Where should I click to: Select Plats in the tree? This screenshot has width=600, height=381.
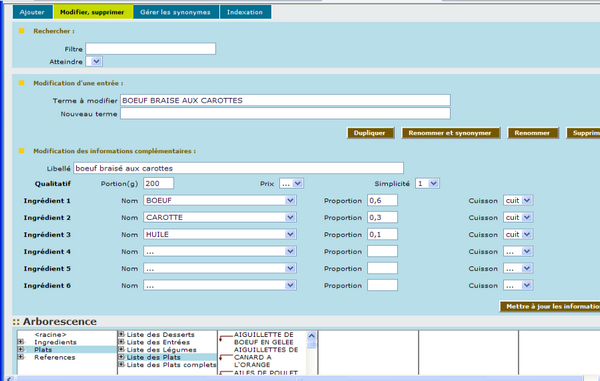43,350
